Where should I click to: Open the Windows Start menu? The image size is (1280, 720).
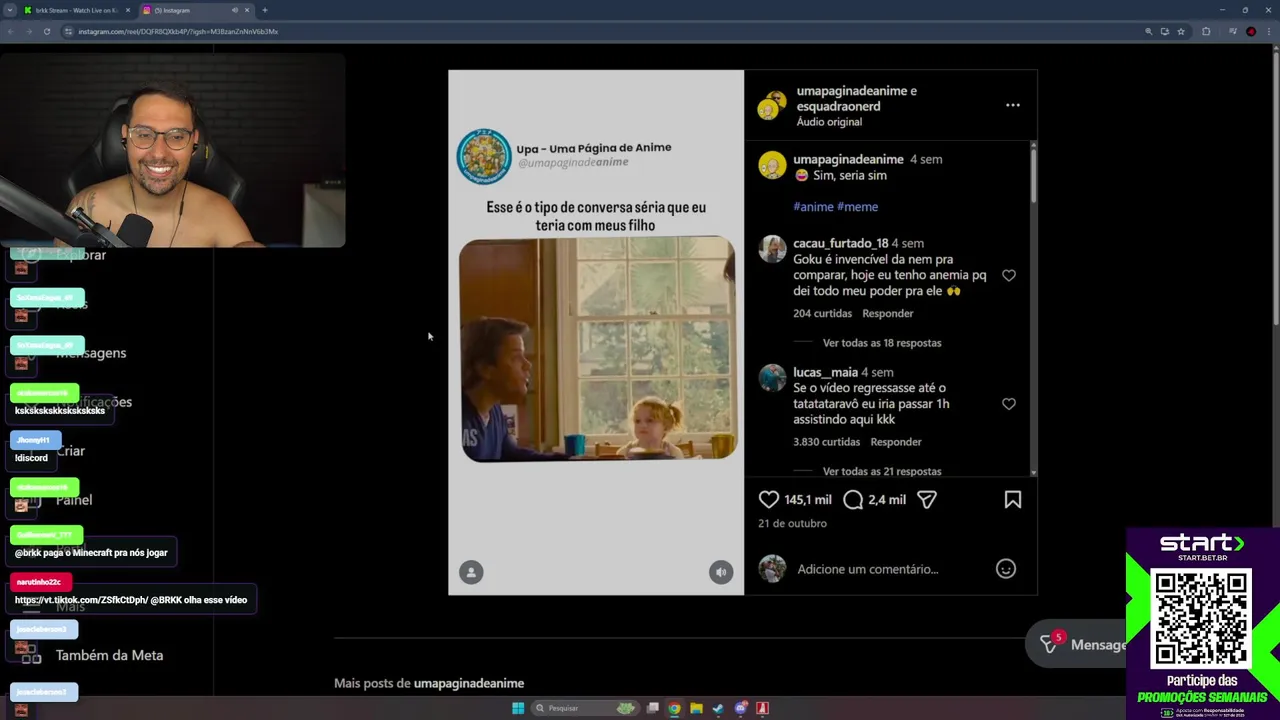click(x=518, y=708)
